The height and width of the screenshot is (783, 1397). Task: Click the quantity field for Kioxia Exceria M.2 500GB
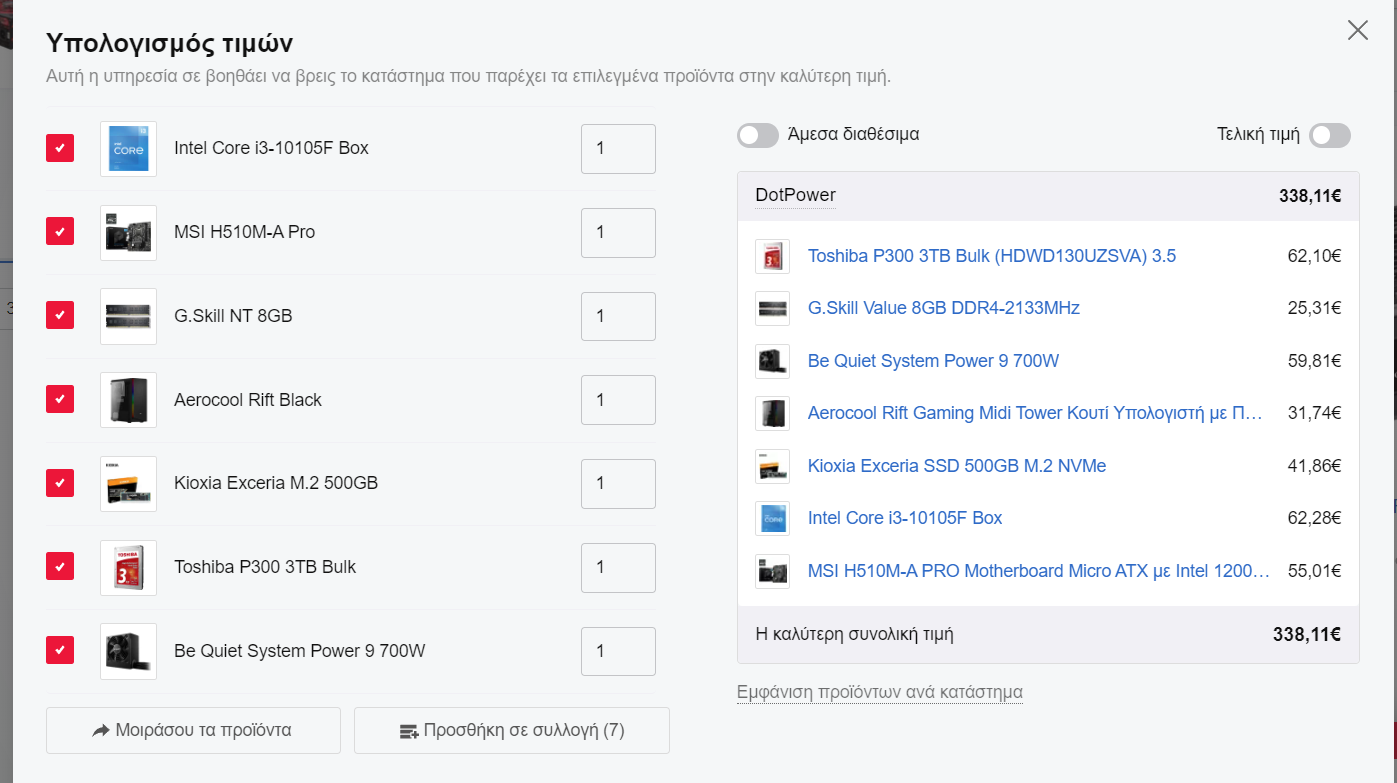point(618,483)
